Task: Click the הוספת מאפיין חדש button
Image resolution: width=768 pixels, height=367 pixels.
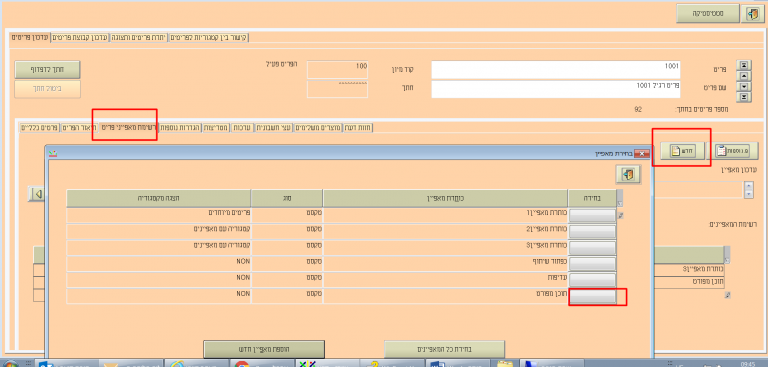Action: (x=264, y=349)
